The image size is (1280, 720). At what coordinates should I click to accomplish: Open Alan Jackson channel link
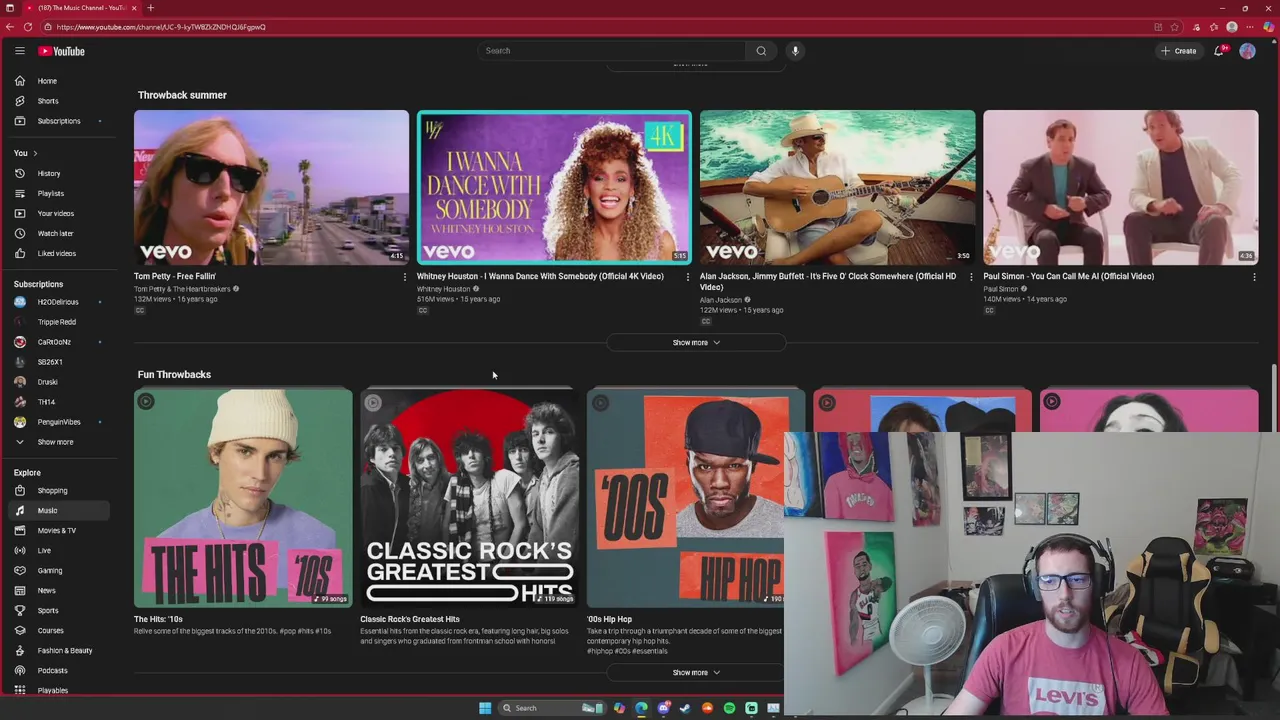[x=721, y=300]
